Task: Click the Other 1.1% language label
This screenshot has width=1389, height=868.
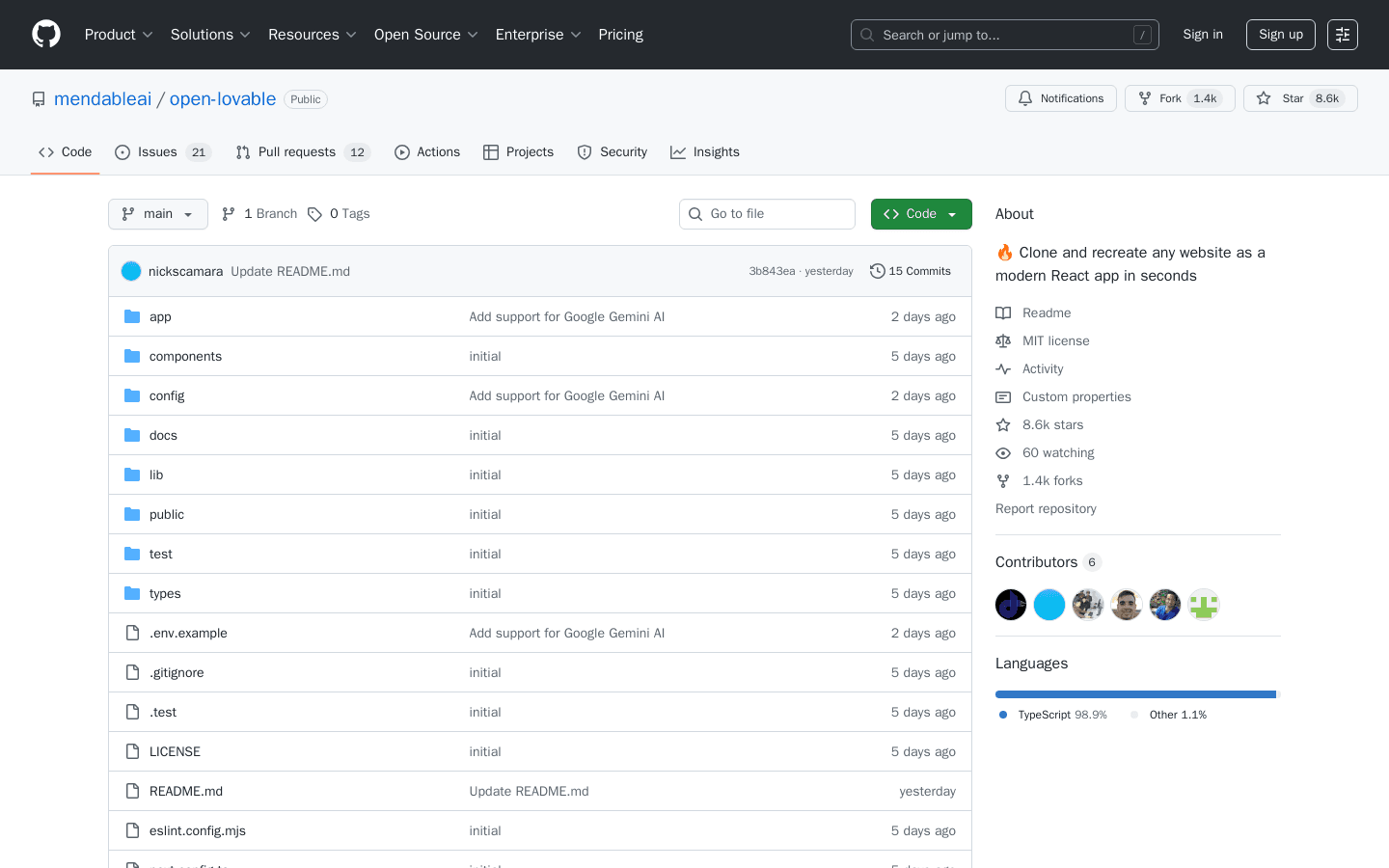Action: tap(1169, 715)
